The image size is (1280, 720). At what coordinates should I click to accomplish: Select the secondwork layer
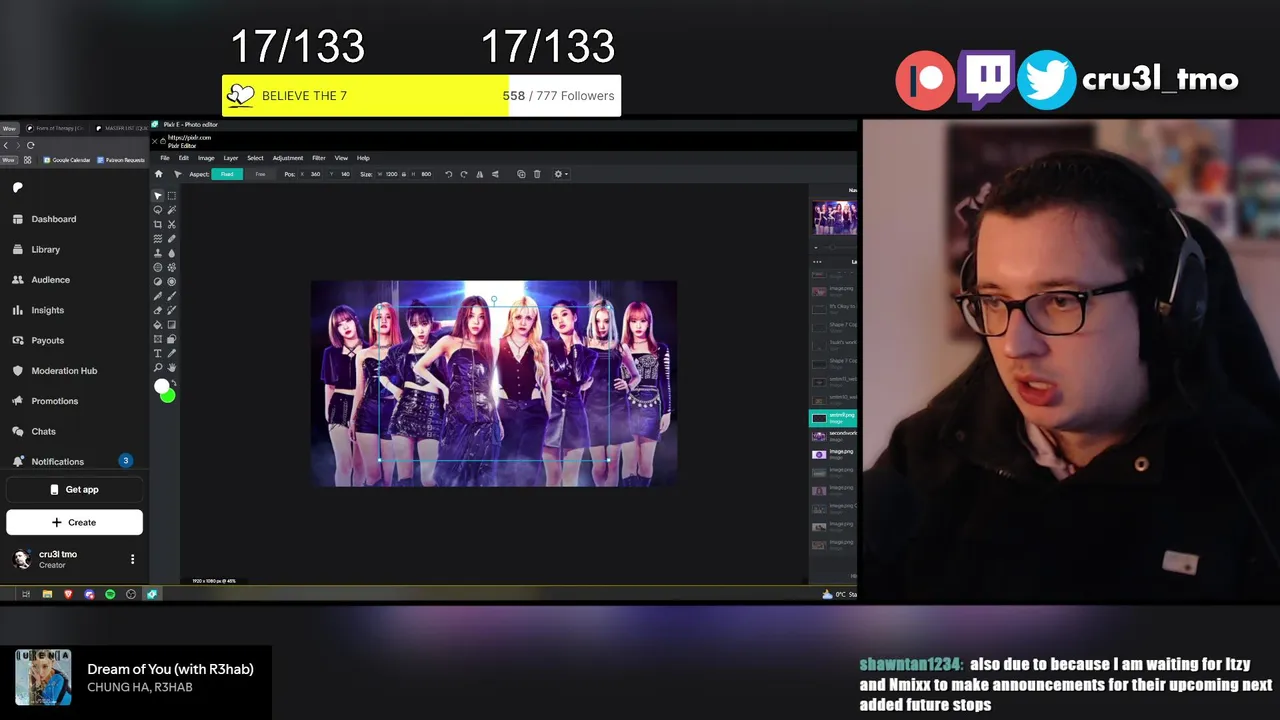coord(833,436)
